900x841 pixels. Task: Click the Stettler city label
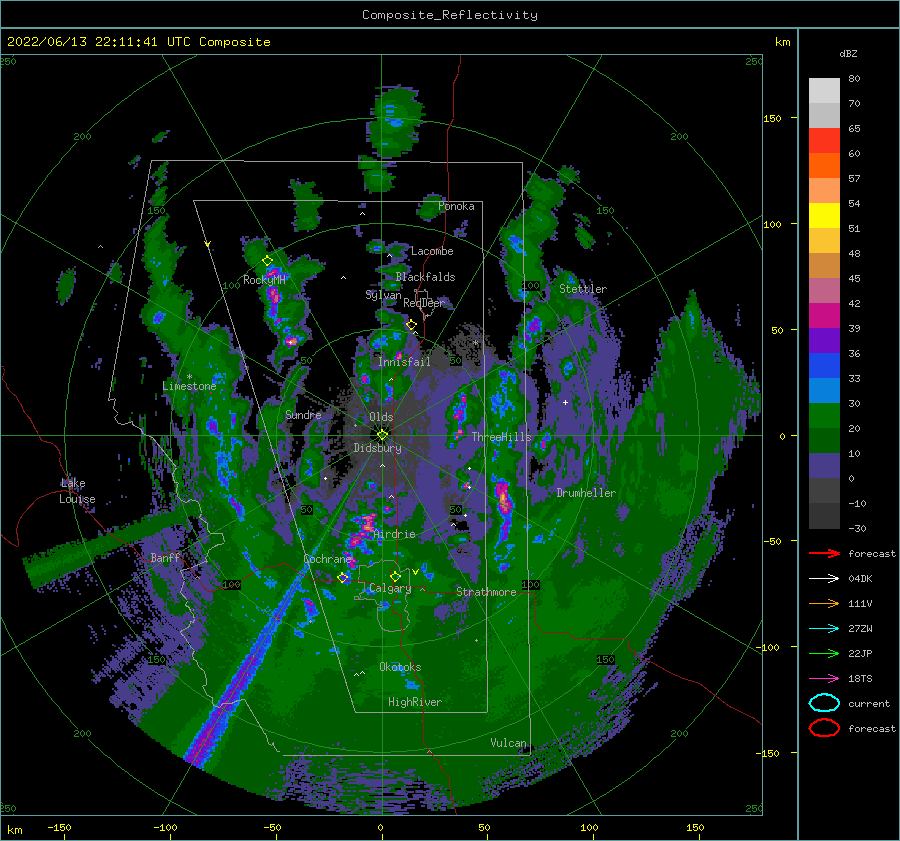(583, 289)
